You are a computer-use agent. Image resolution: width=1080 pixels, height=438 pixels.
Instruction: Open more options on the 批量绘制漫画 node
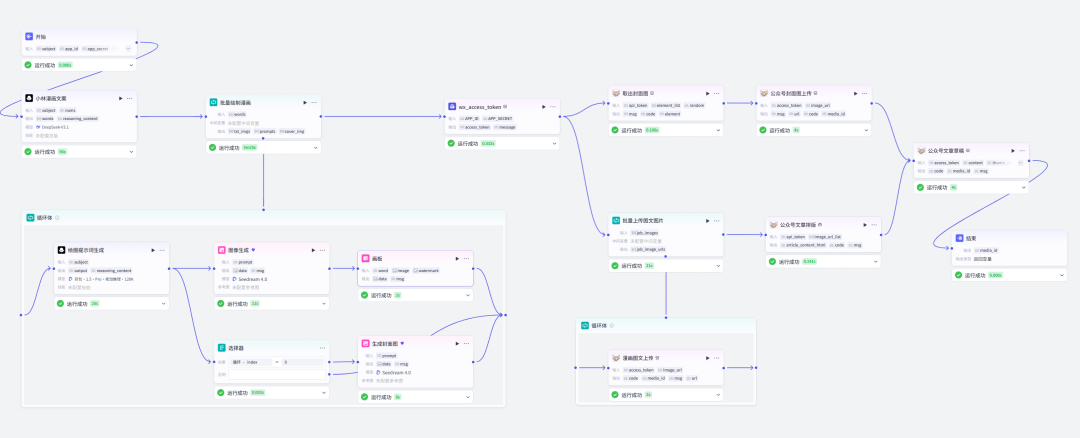coord(314,103)
